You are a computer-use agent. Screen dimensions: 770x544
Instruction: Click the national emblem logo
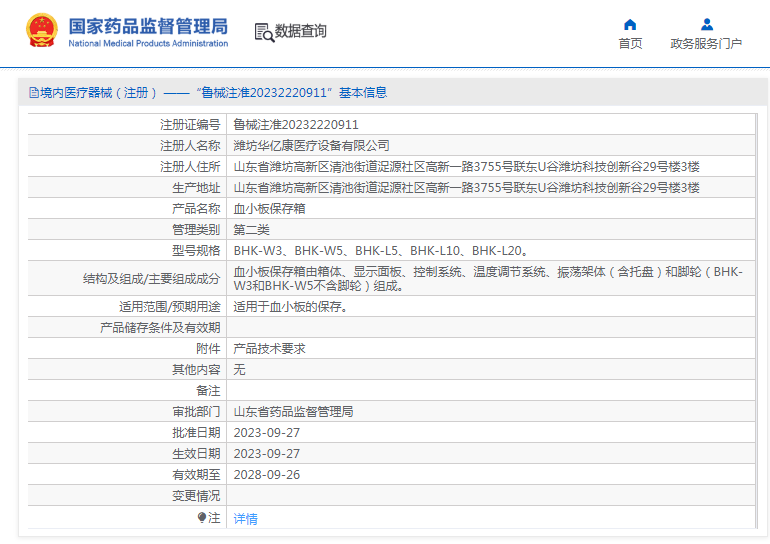pyautogui.click(x=42, y=30)
